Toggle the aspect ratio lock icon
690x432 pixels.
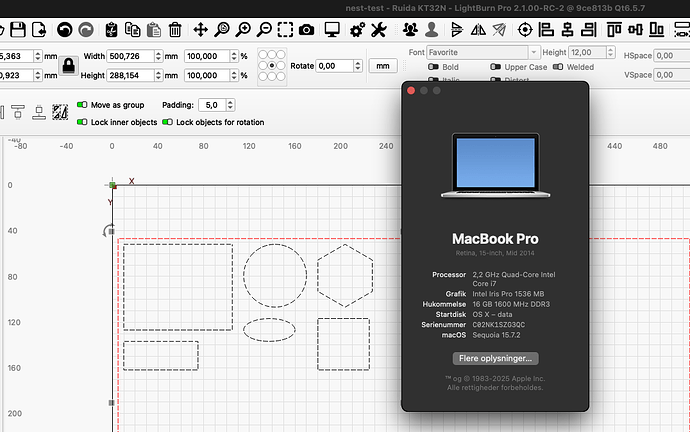(68, 65)
